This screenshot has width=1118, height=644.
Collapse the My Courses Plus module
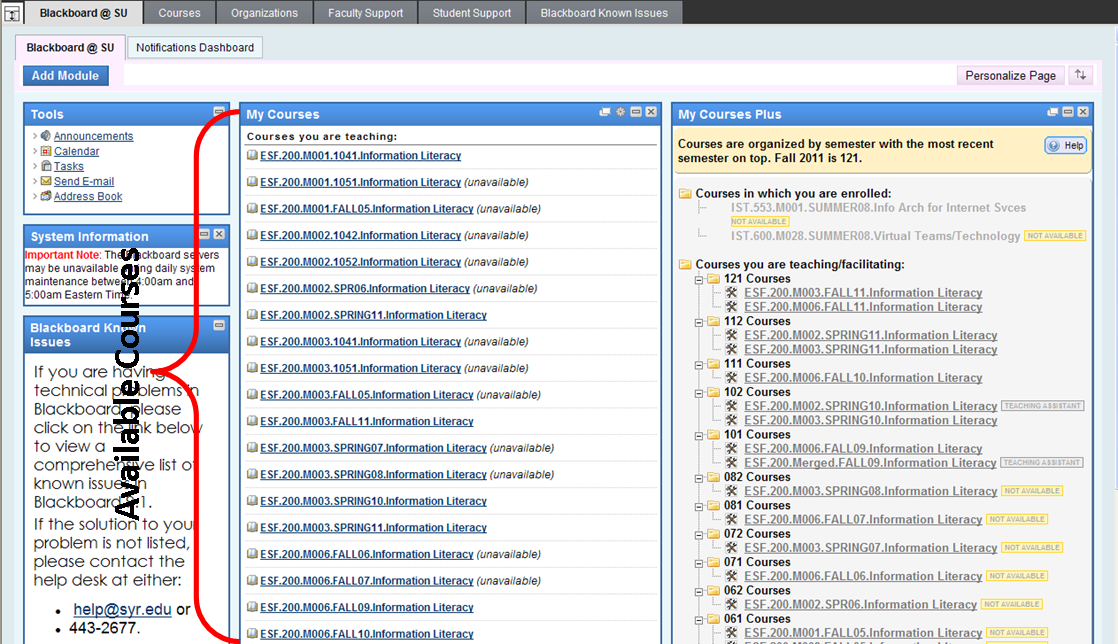coord(1068,112)
